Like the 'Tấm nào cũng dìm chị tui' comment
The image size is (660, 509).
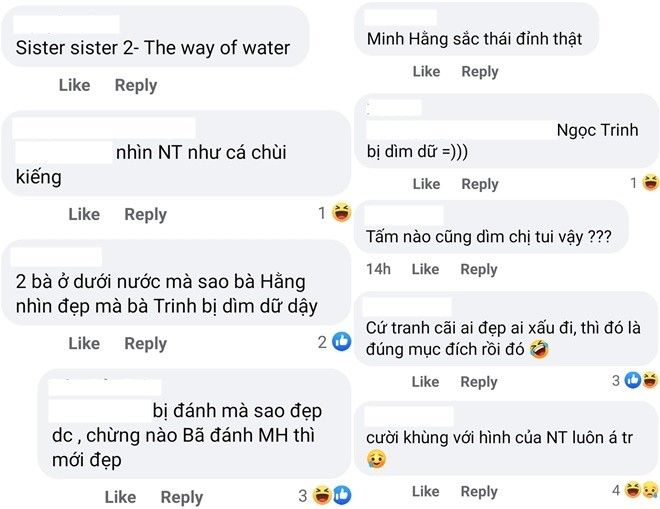click(x=426, y=269)
